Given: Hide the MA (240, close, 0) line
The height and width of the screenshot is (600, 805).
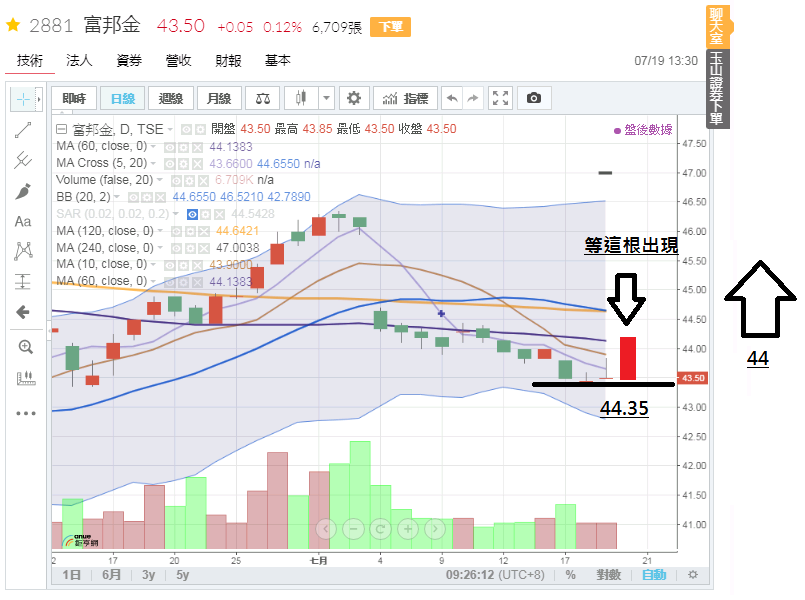Looking at the screenshot, I should 176,248.
